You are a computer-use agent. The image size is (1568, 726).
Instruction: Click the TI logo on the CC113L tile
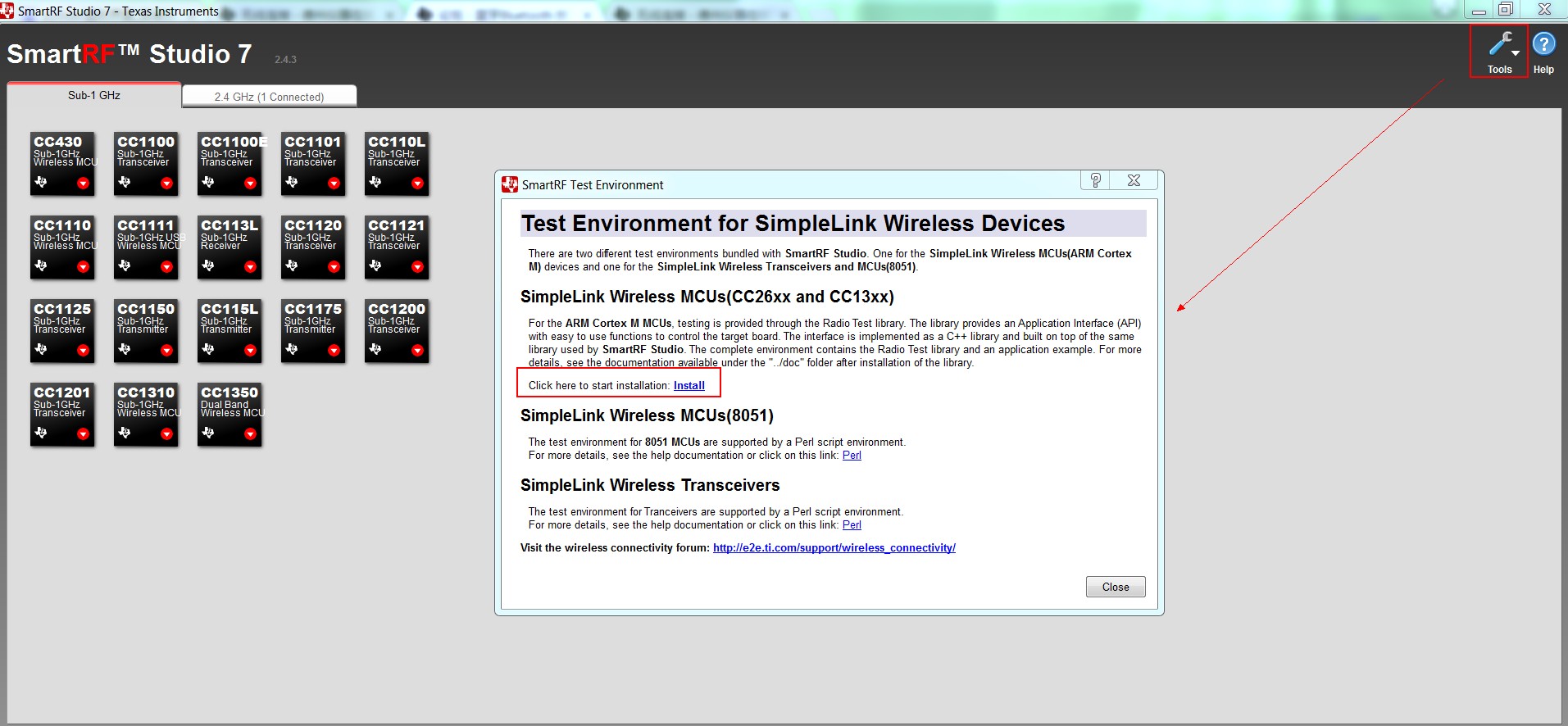(x=208, y=265)
